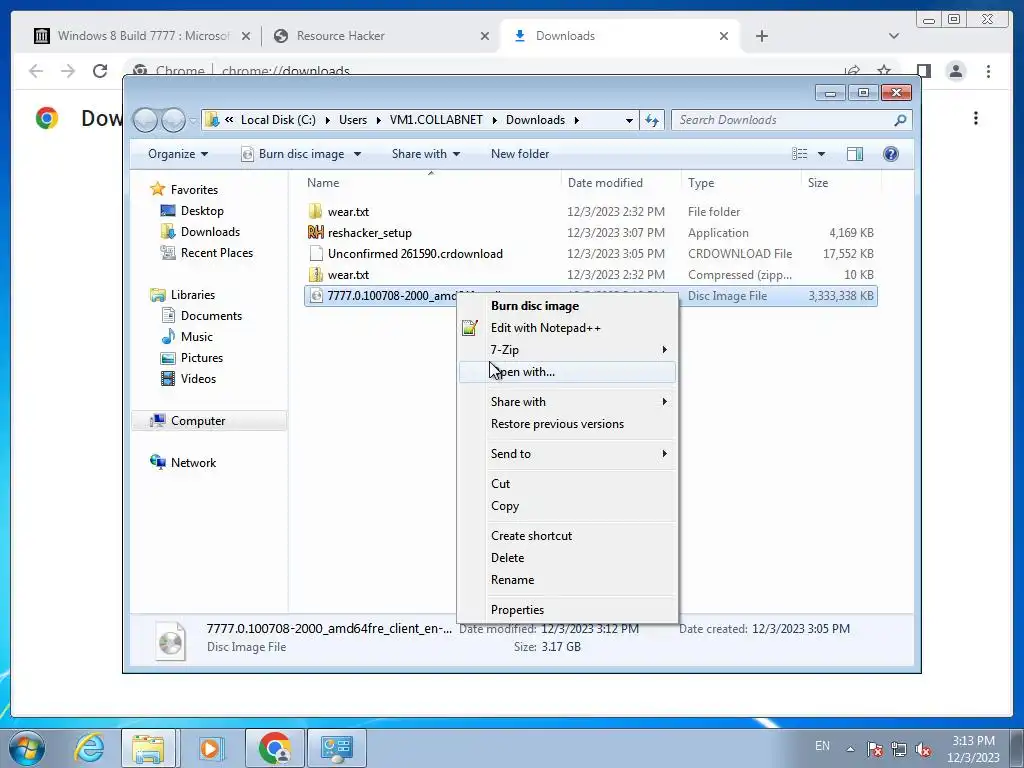Open the Videos library
Viewport: 1024px width, 768px height.
pos(198,379)
